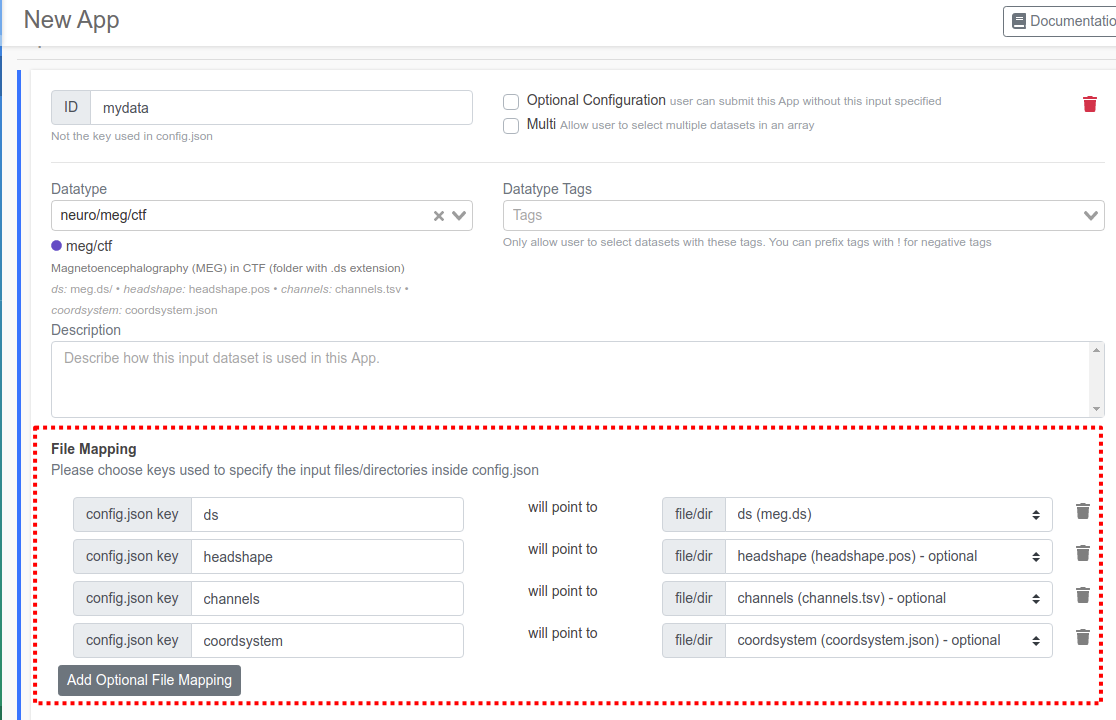This screenshot has width=1116, height=720.
Task: Click the book icon on Documentation button
Action: coord(1019,21)
